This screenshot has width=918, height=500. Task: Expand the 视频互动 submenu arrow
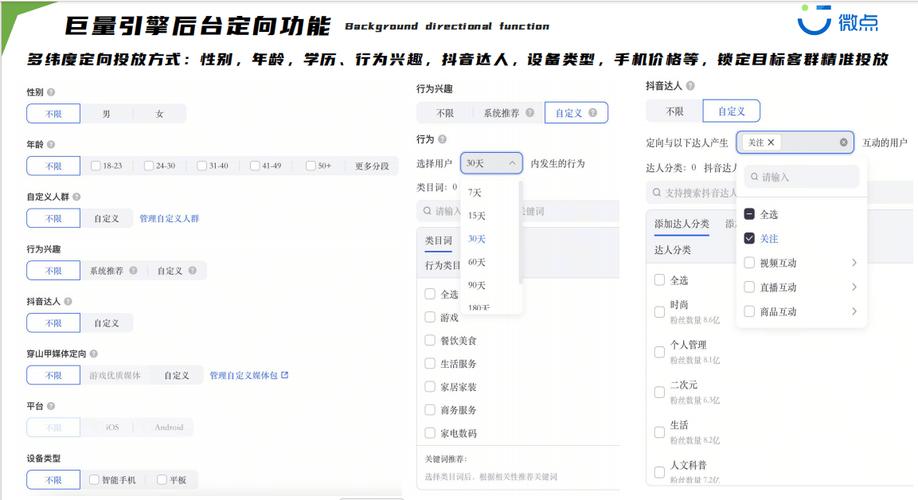854,263
